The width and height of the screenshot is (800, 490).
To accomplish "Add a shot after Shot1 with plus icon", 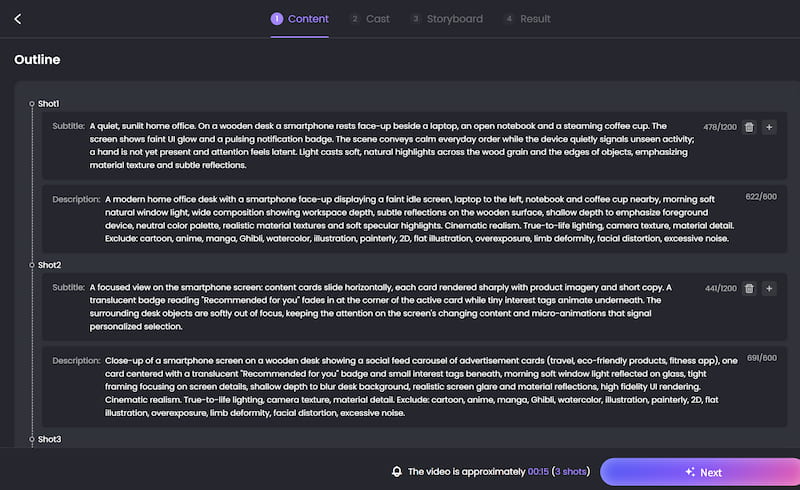I will (x=769, y=127).
